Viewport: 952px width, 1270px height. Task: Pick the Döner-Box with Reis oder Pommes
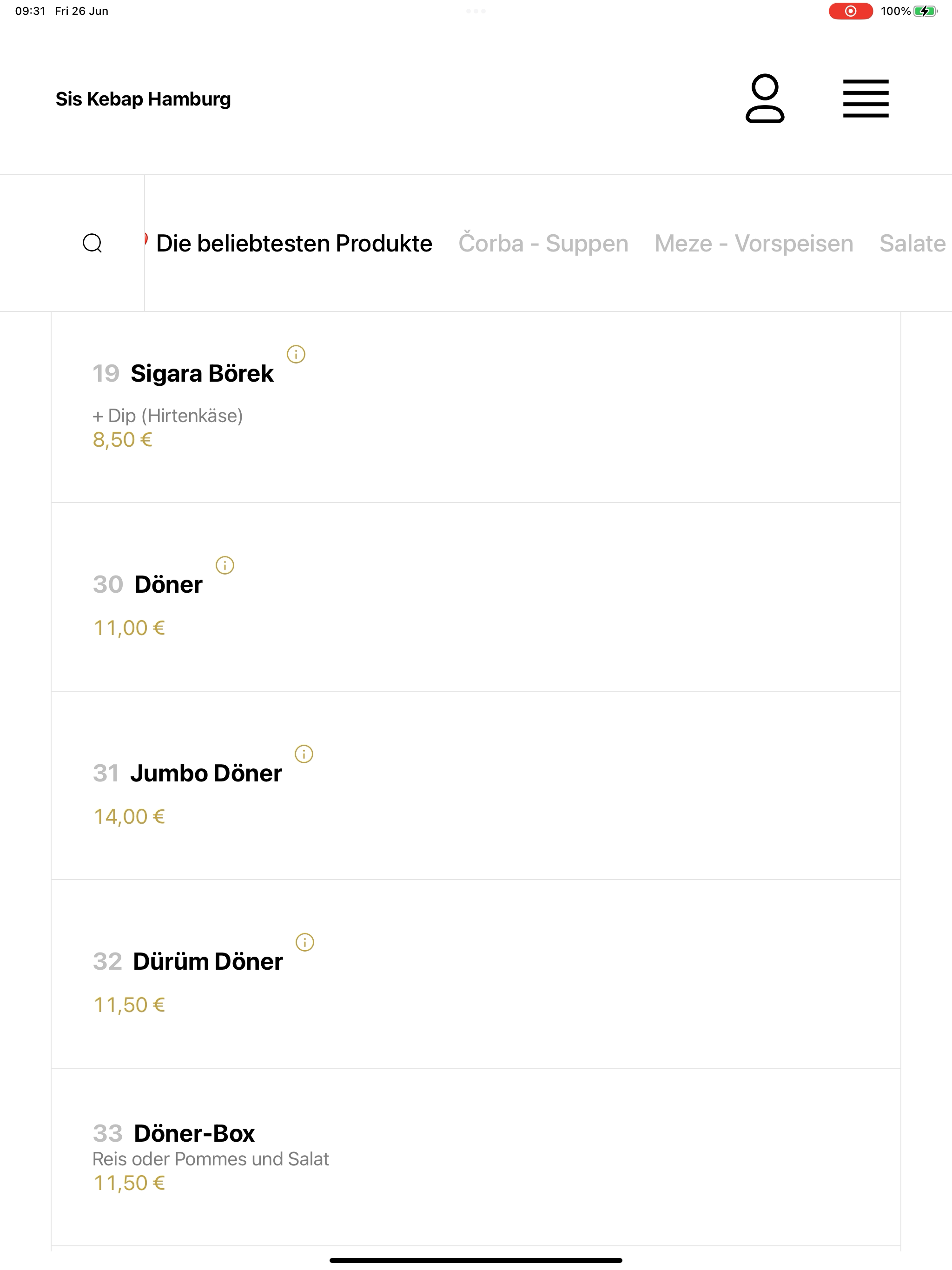tap(476, 1157)
